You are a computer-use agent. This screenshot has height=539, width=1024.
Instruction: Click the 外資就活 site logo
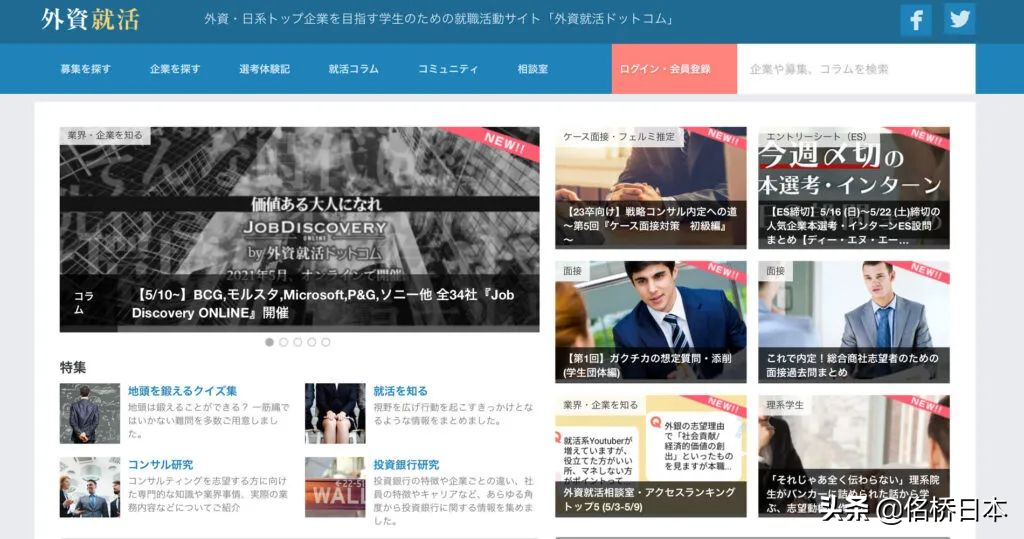pos(90,19)
